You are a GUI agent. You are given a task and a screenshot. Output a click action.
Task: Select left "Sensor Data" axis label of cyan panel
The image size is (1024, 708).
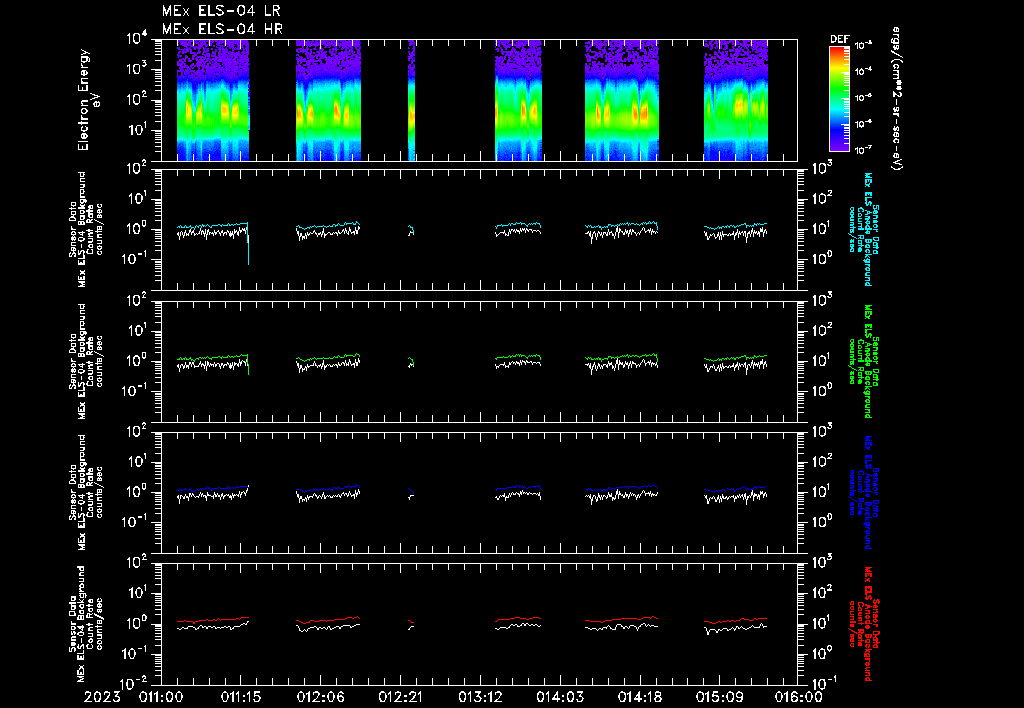72,230
